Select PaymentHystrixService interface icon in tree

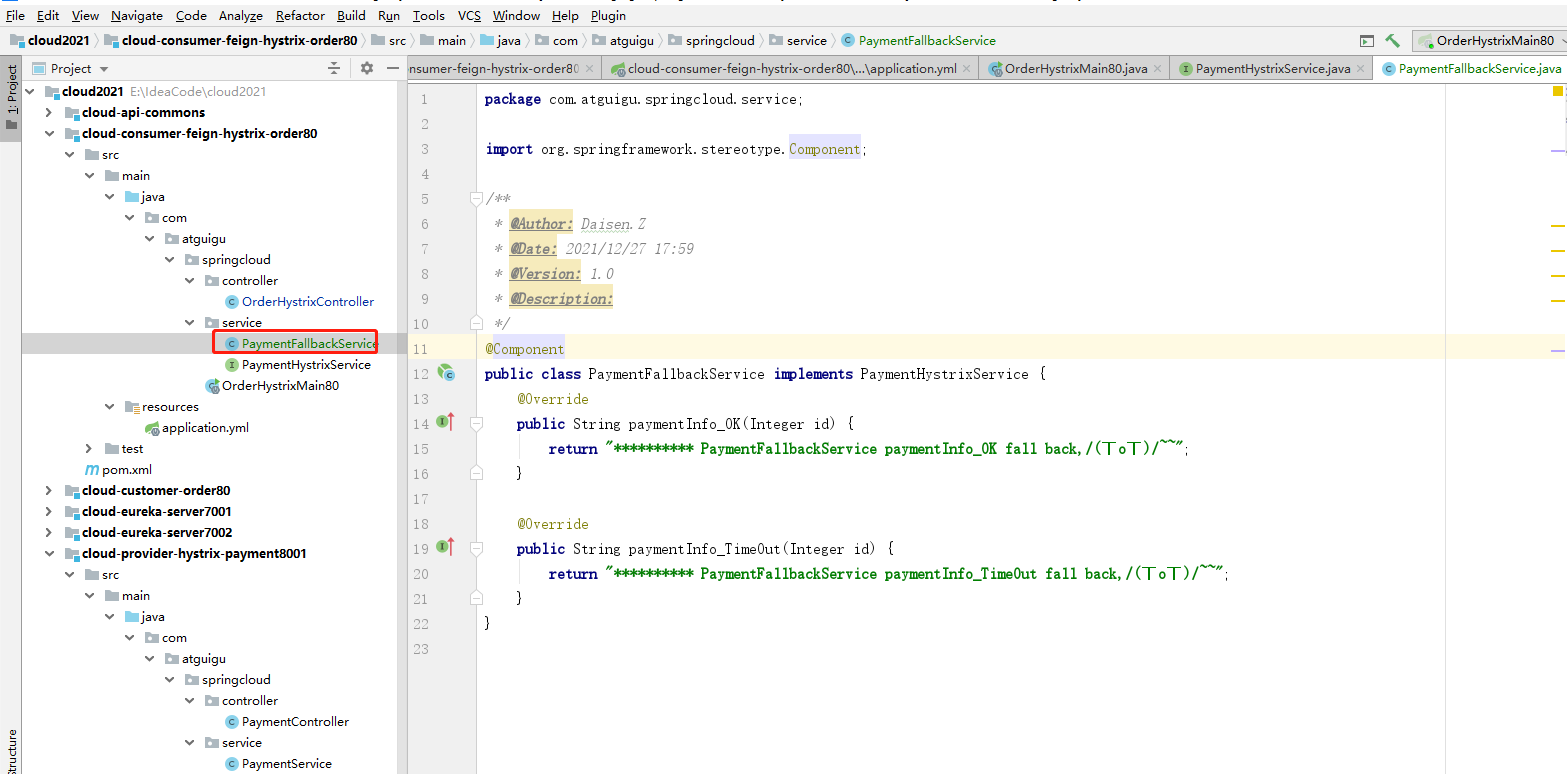[232, 364]
